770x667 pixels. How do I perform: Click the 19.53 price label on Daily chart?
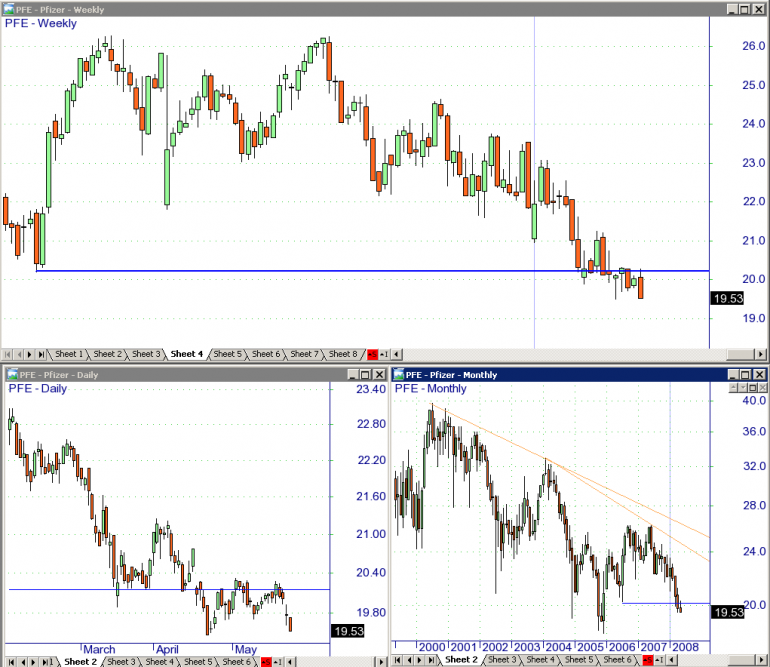tap(348, 631)
